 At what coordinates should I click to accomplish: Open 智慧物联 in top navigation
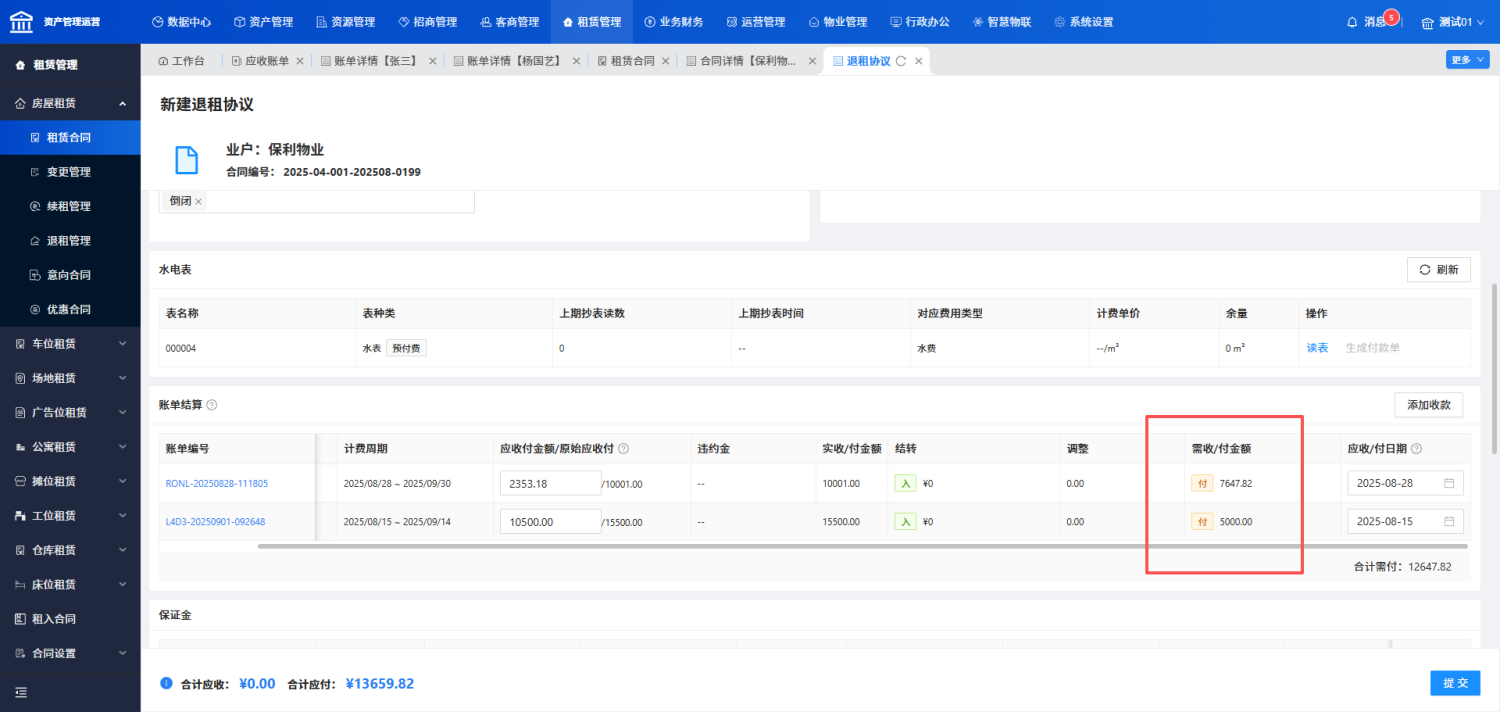1002,22
